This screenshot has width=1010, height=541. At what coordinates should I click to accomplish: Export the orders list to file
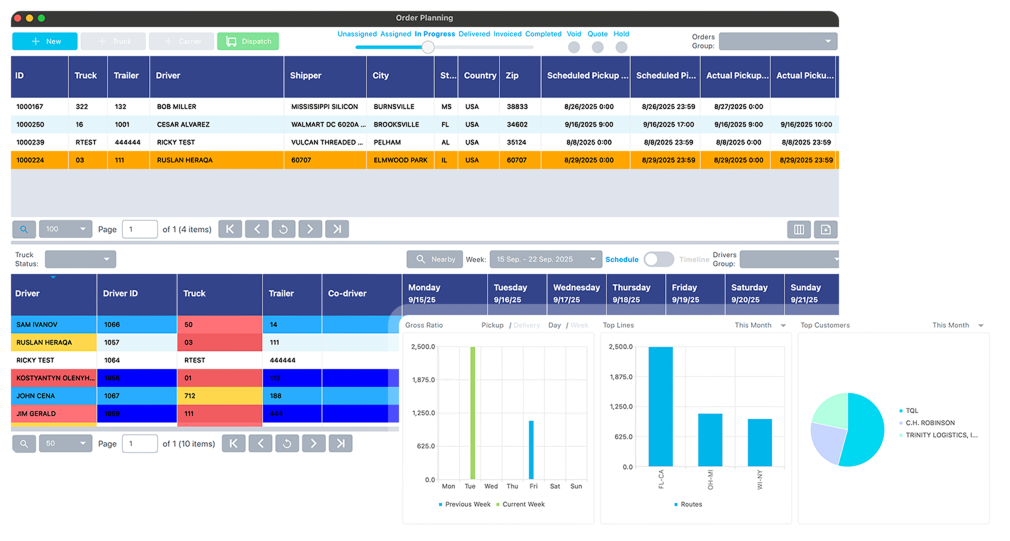point(825,229)
